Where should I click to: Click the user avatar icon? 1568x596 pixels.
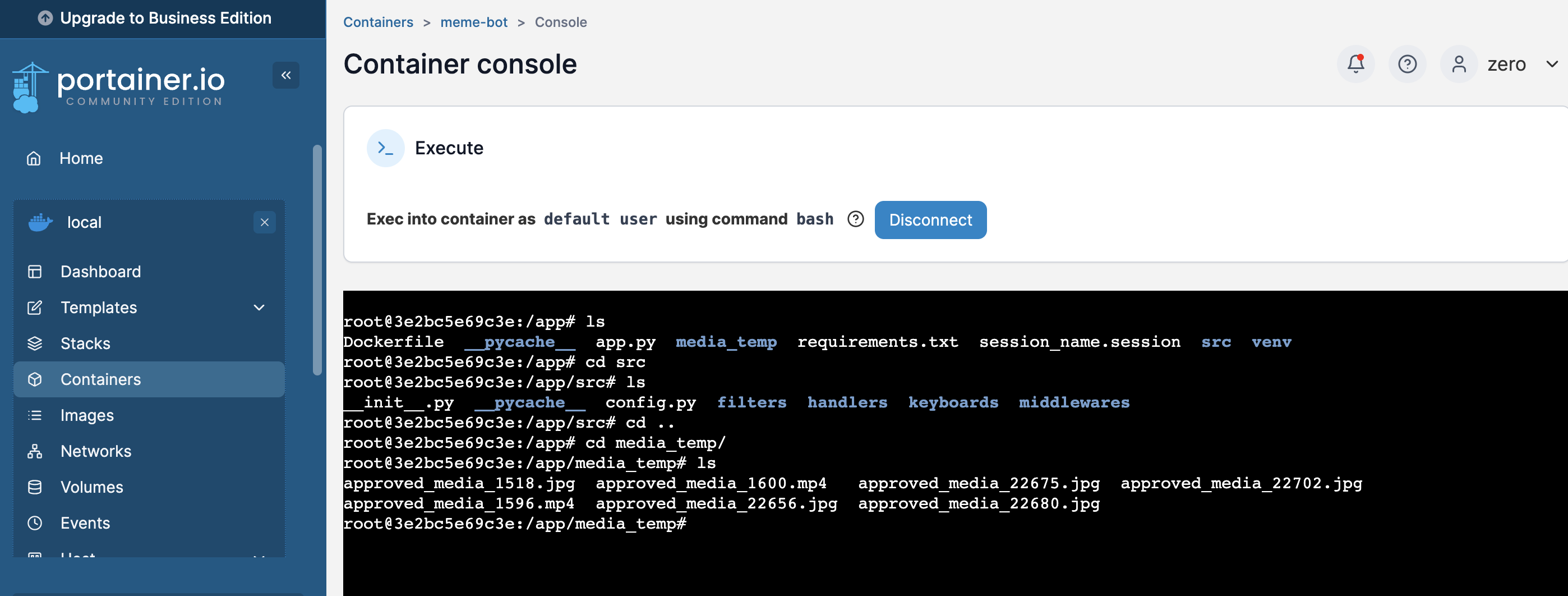1459,64
